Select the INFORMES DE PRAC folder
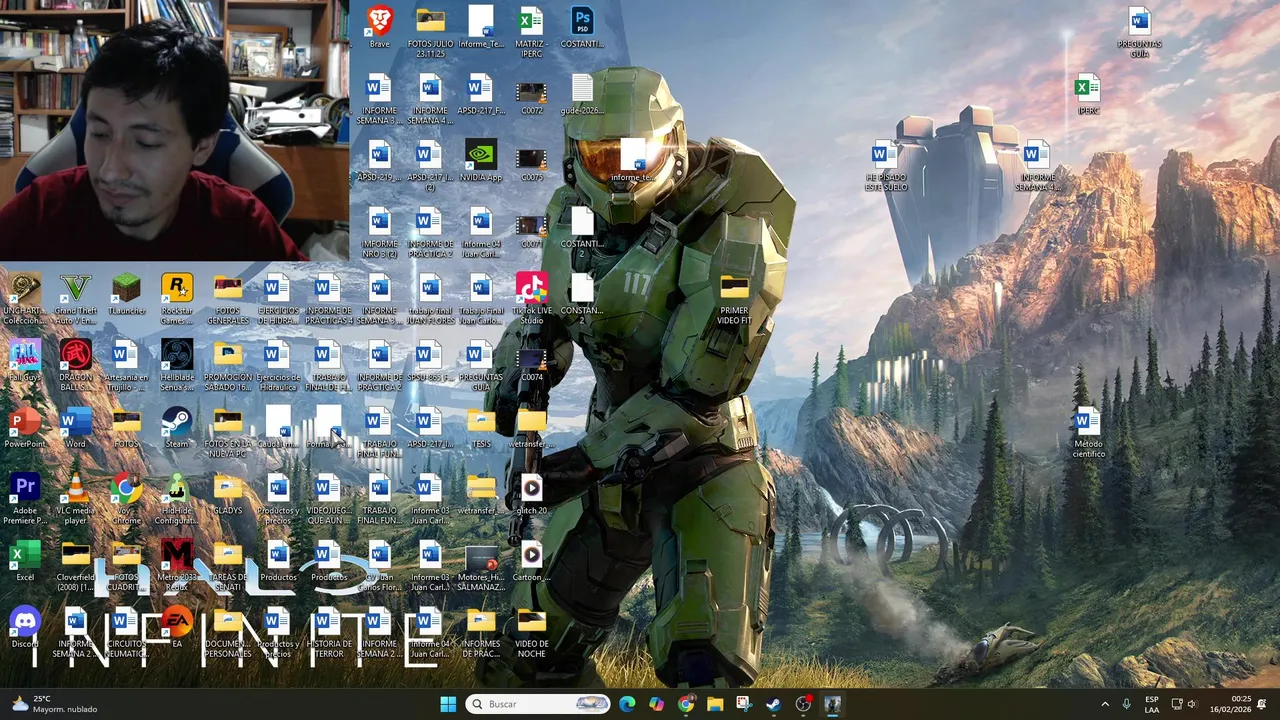The image size is (1280, 720). pos(481,632)
